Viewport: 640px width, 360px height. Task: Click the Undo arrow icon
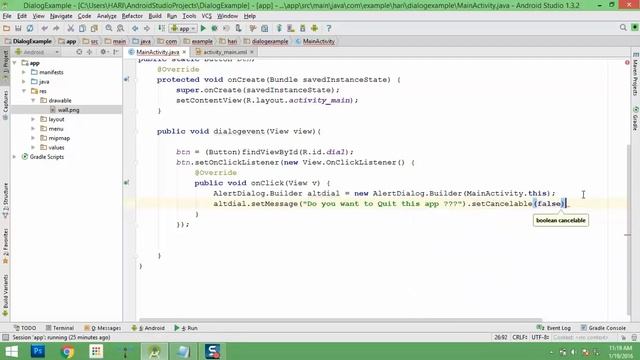pyautogui.click(x=44, y=28)
